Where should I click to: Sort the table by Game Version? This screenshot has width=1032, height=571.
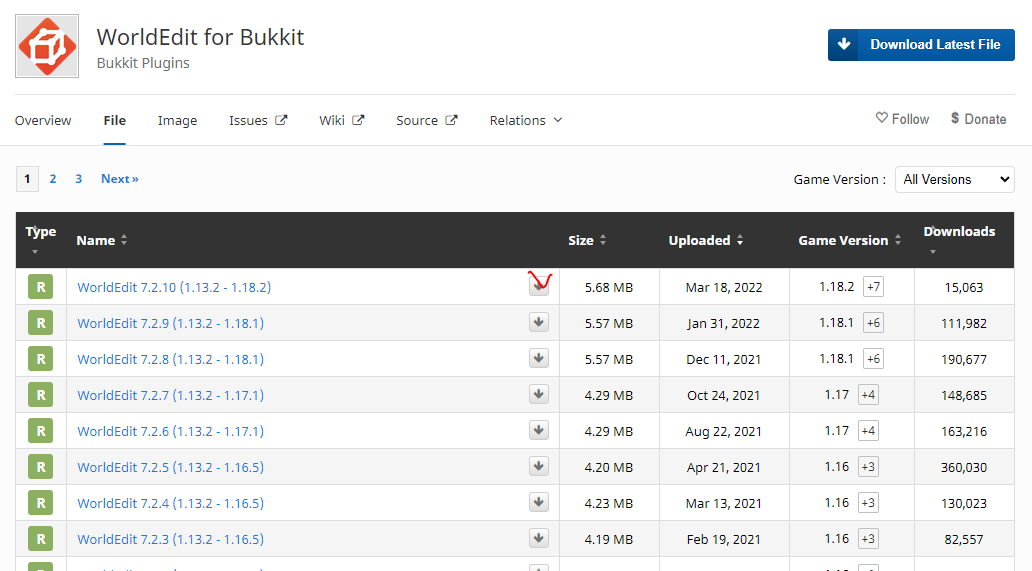[x=850, y=240]
